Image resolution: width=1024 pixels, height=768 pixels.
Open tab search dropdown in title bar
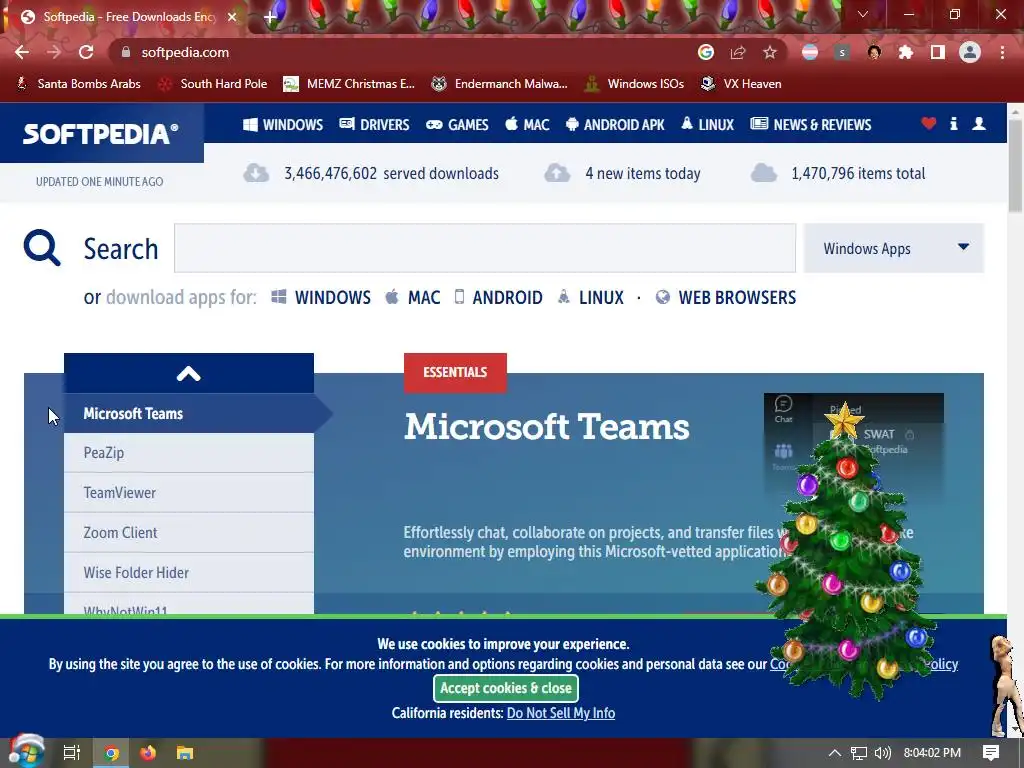coord(863,14)
